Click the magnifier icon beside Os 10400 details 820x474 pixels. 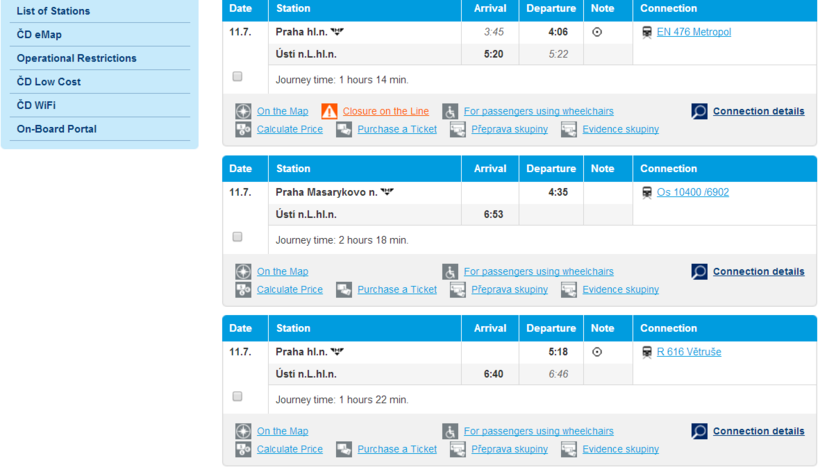pyautogui.click(x=699, y=272)
